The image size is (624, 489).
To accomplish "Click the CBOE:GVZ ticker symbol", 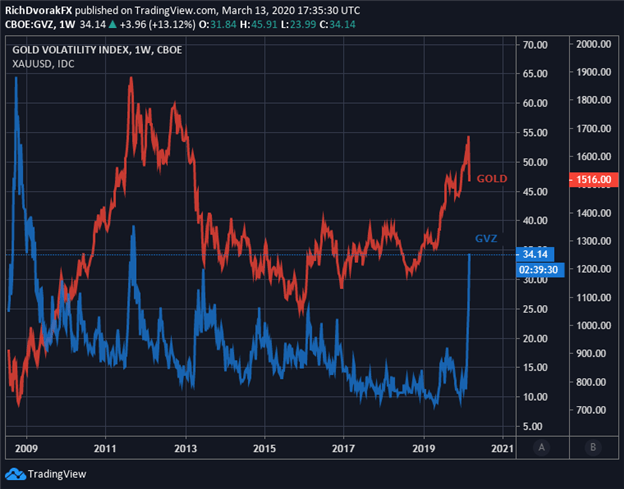I will (30, 25).
